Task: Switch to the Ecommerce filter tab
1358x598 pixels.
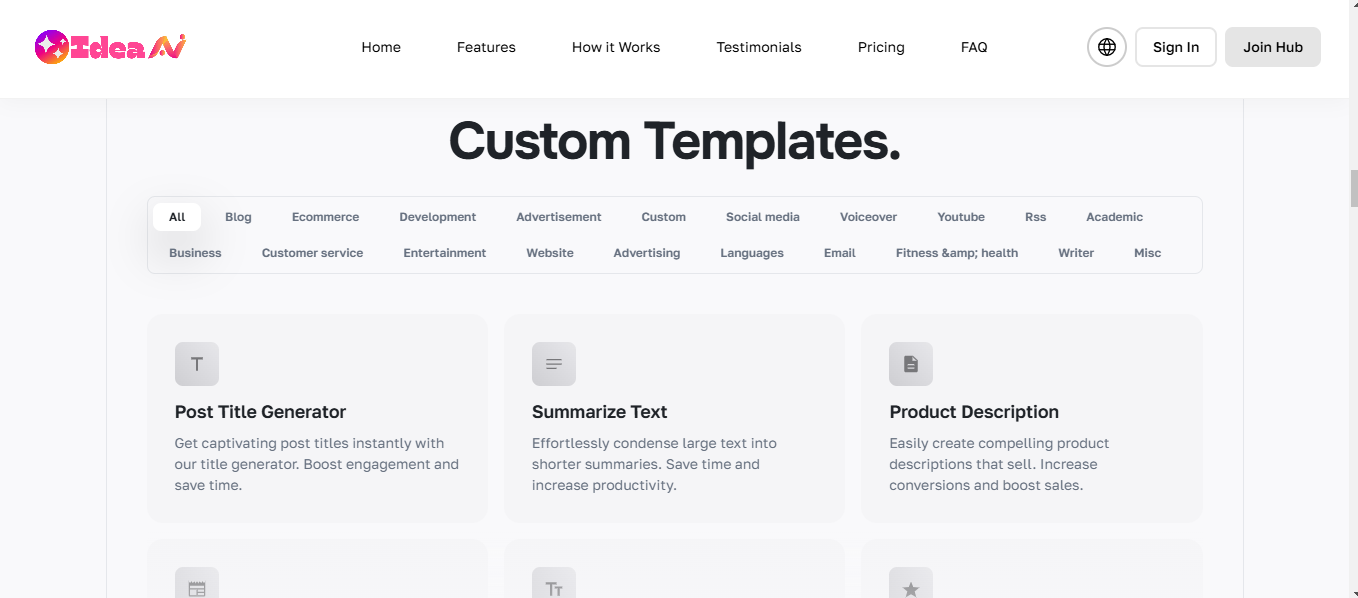Action: click(x=325, y=217)
